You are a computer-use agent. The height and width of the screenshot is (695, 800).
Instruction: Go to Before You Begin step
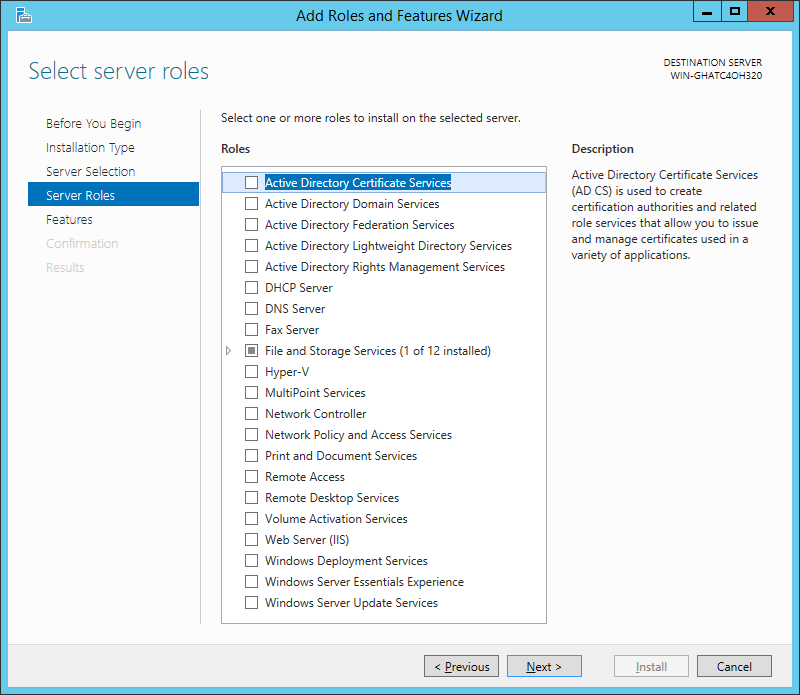(93, 123)
